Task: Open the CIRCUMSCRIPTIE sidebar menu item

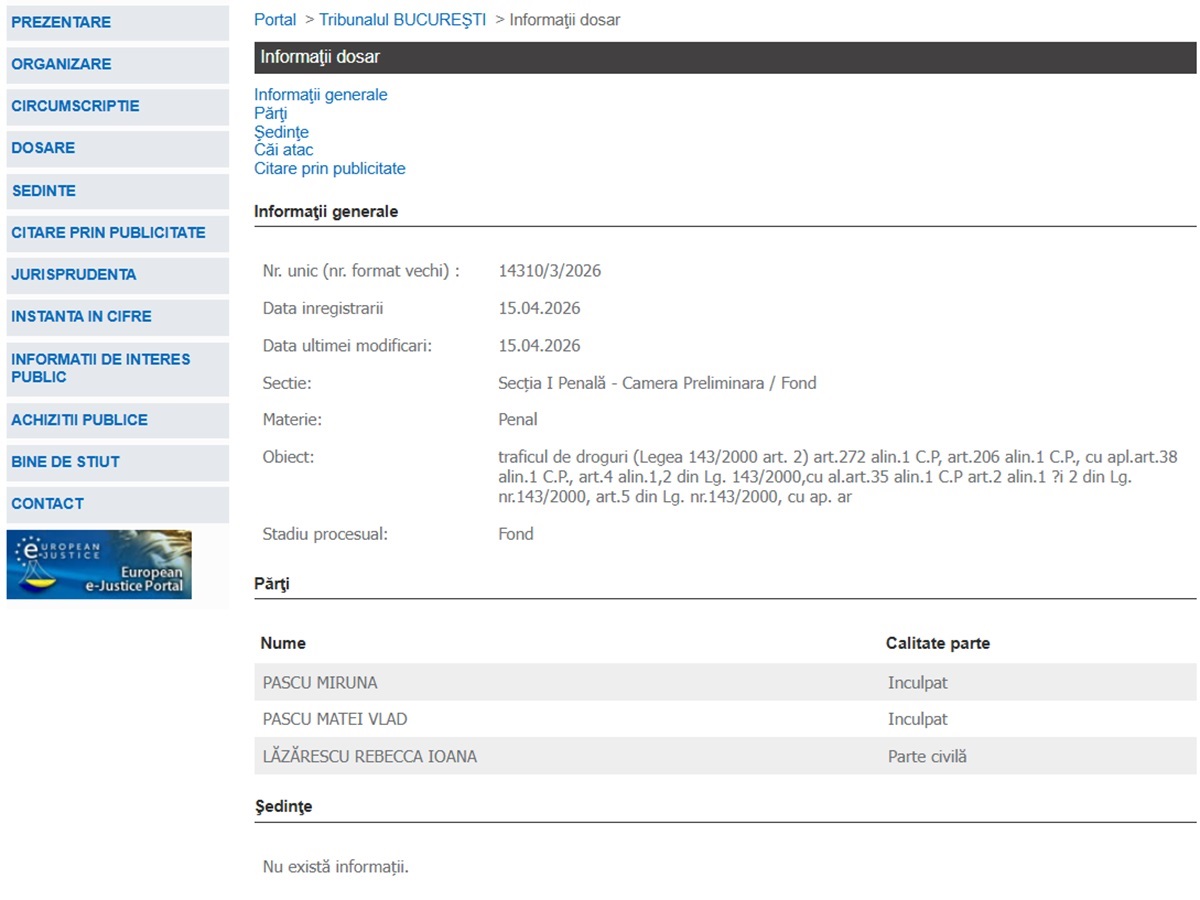Action: coord(117,106)
